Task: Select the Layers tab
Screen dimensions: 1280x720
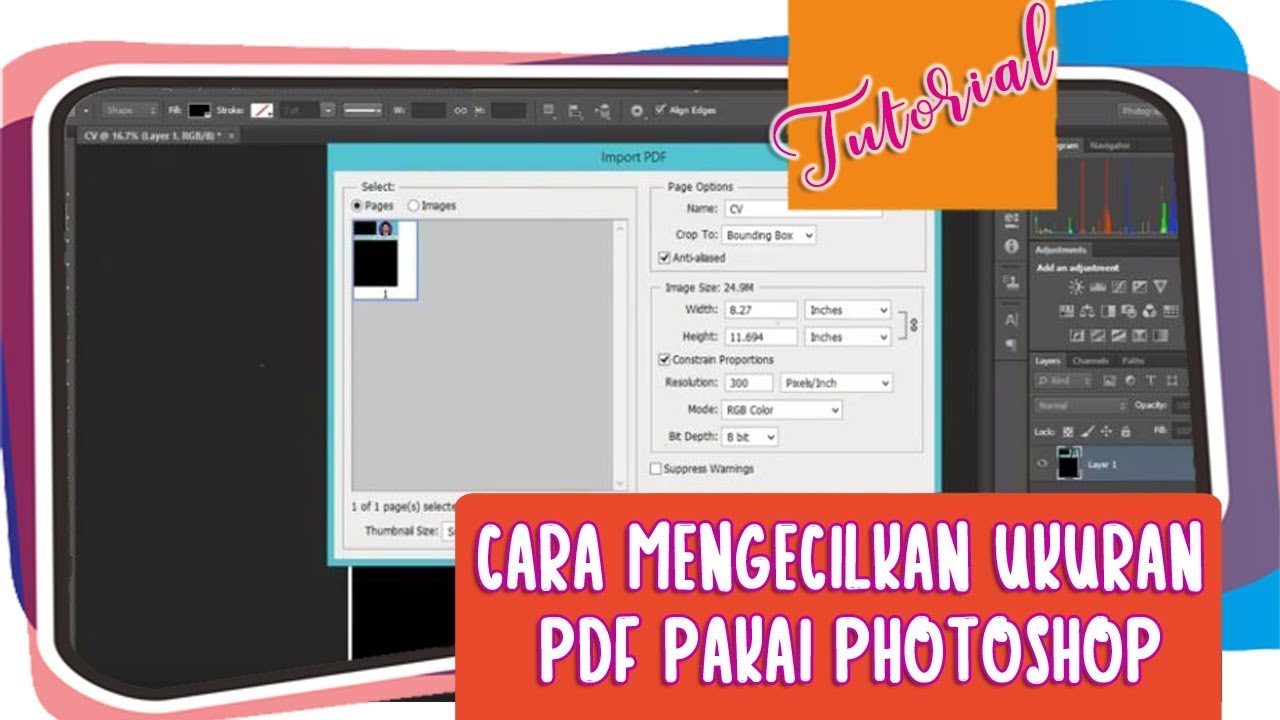Action: point(1047,360)
